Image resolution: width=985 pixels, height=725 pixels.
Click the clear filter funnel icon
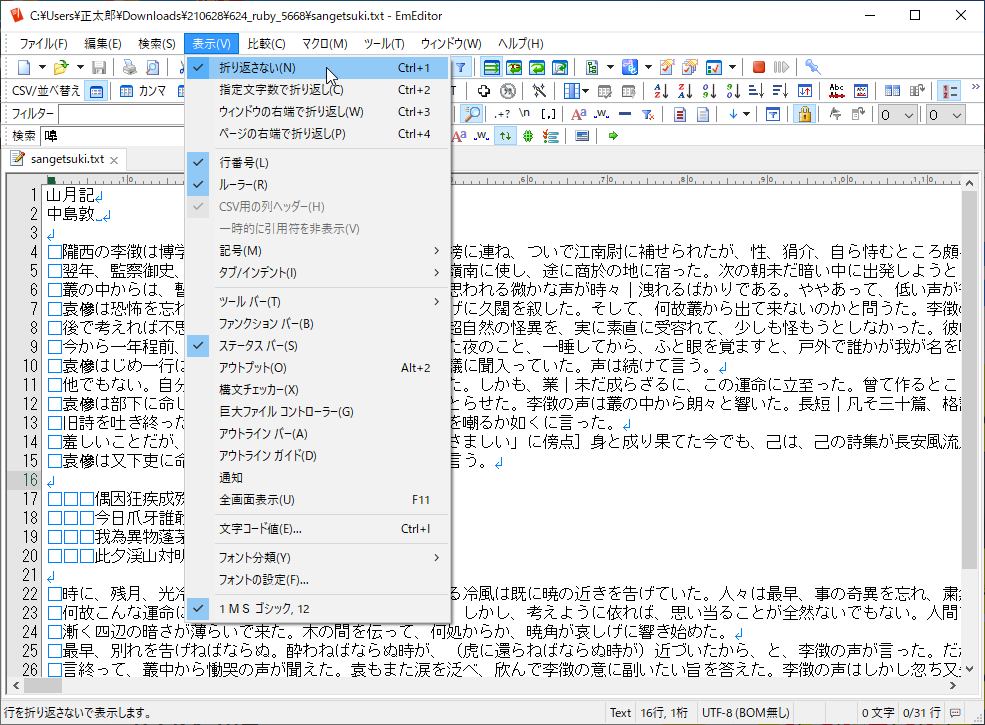point(648,114)
